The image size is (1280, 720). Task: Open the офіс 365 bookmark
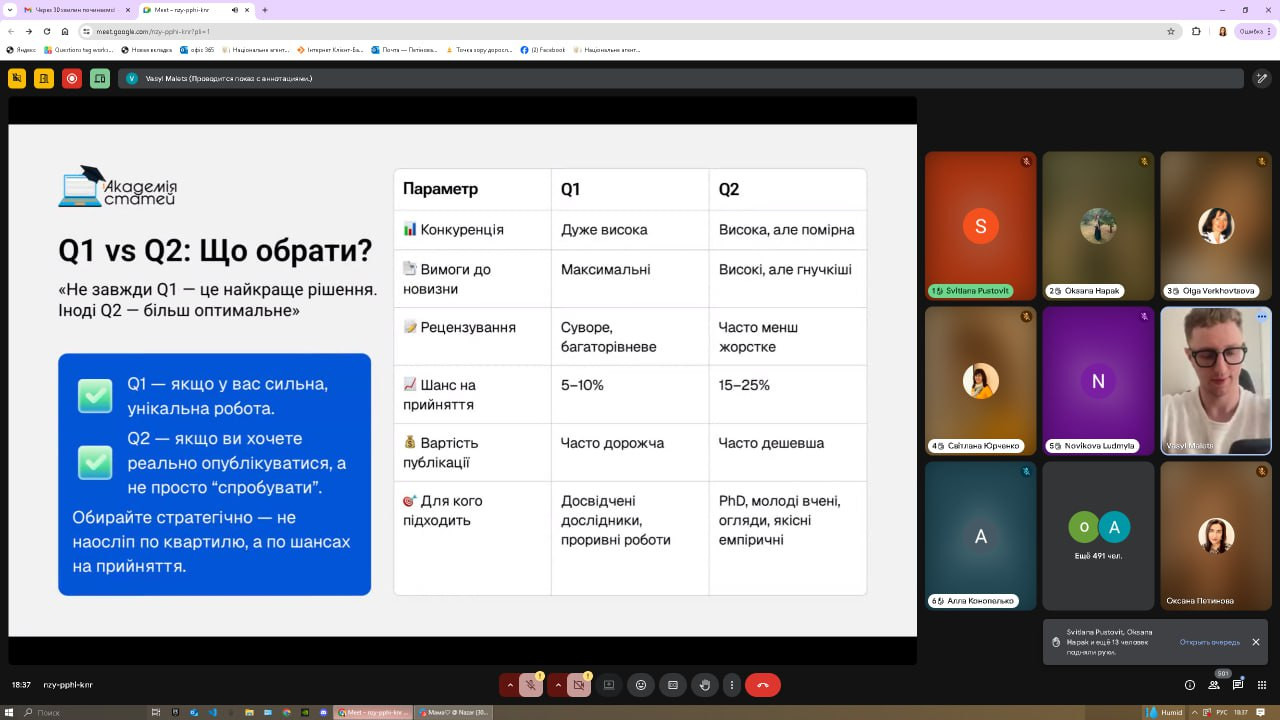(x=197, y=49)
